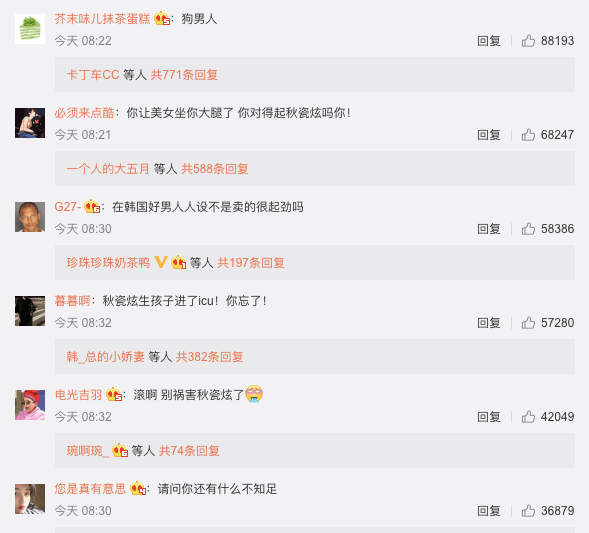This screenshot has height=533, width=589.
Task: Click membership crown badge next to 芥末味儿抹茶蛋糕
Action: pyautogui.click(x=162, y=18)
